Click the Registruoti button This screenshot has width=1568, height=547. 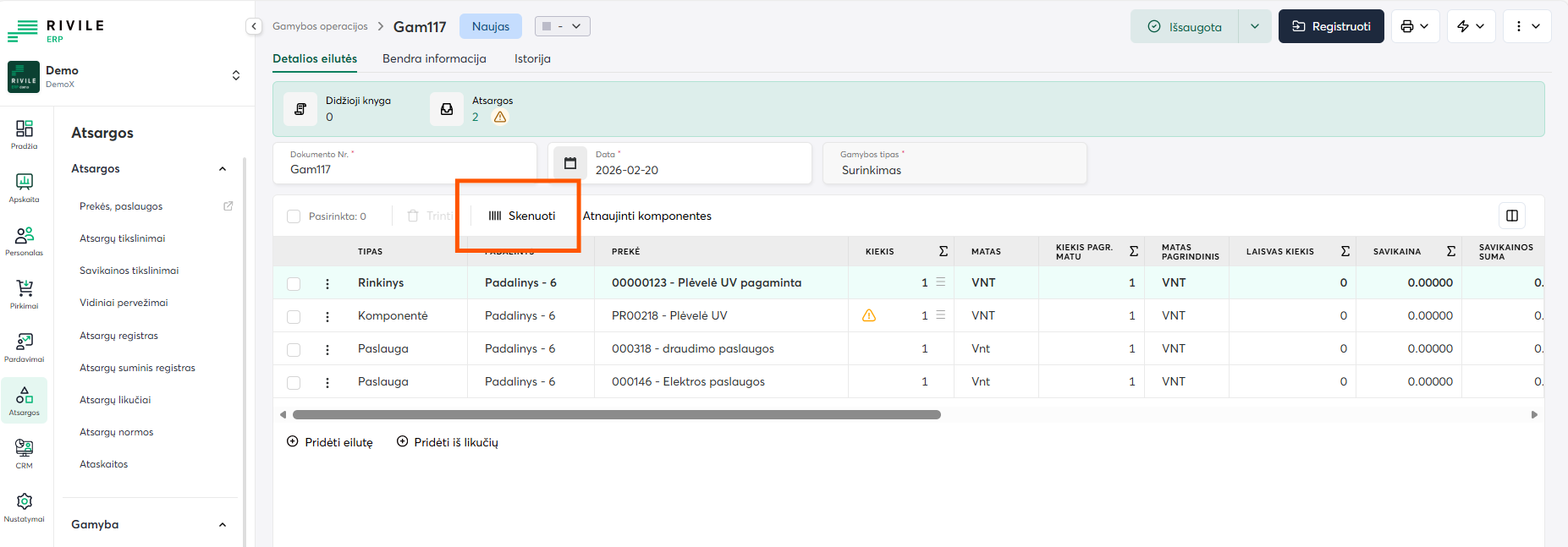(1331, 26)
